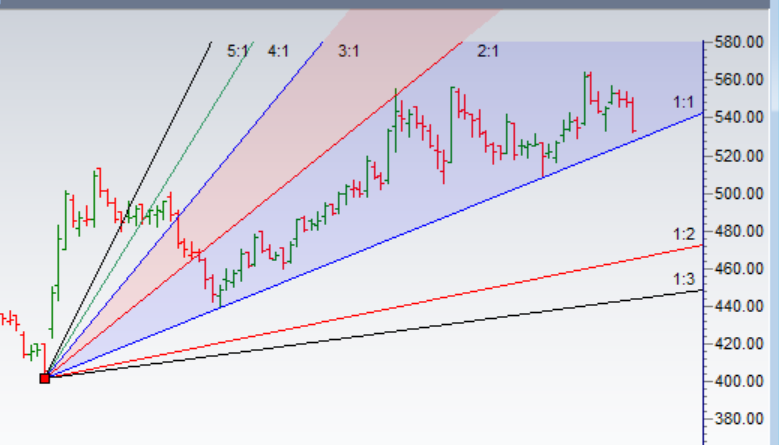Click the 1:3 fan line label

coord(683,277)
